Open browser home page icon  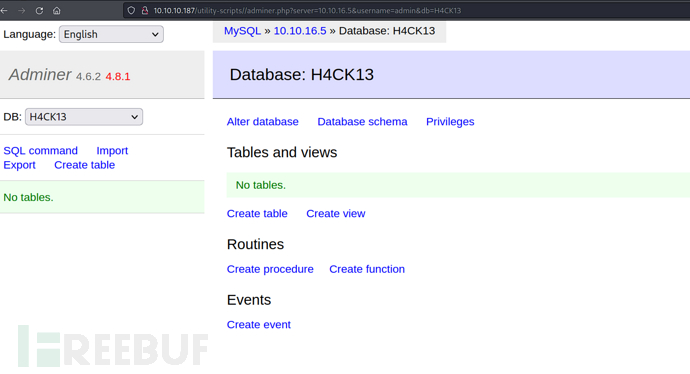[x=57, y=11]
